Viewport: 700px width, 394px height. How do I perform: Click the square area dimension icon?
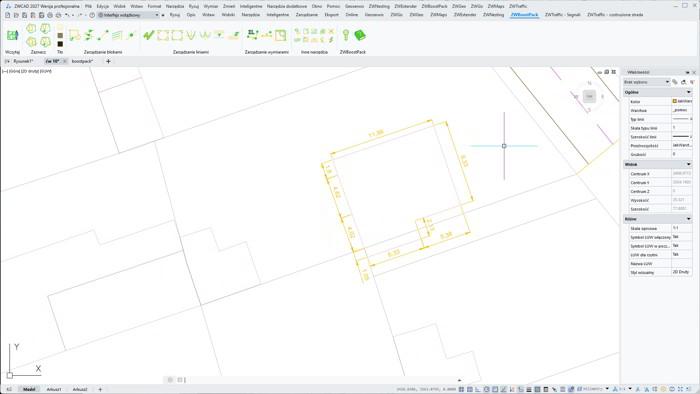[280, 35]
